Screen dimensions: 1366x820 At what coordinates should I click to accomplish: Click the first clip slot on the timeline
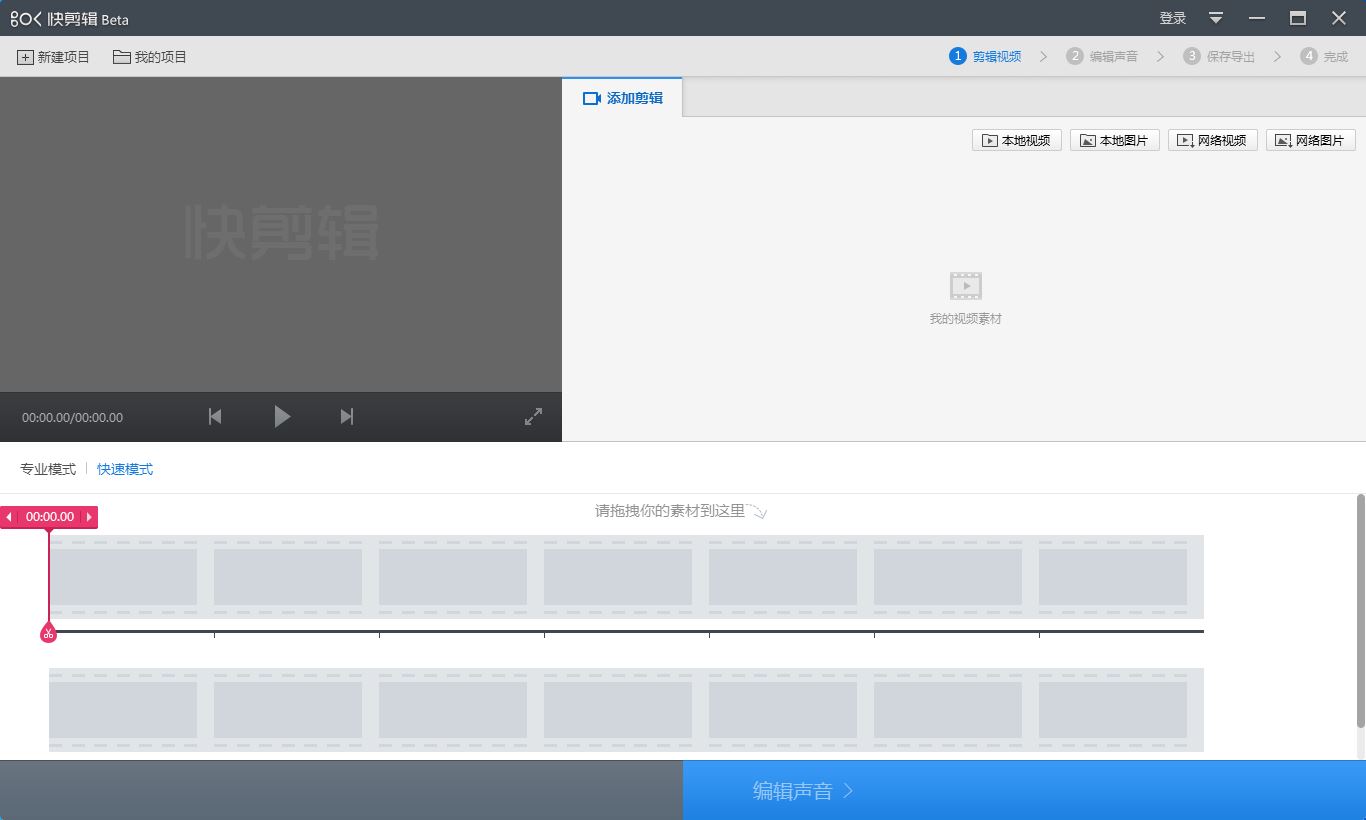(x=124, y=577)
